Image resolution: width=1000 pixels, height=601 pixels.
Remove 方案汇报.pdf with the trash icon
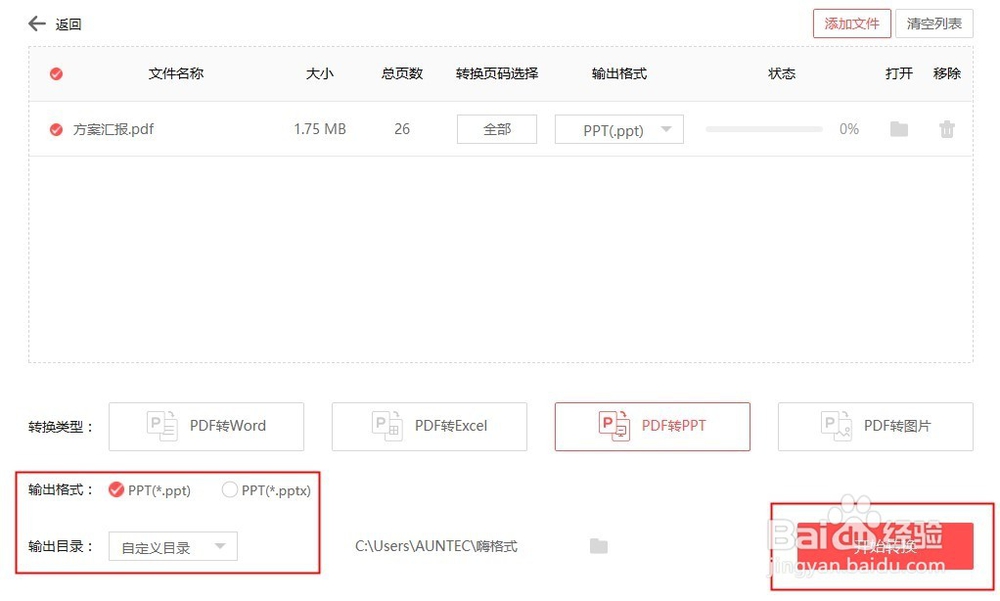(x=946, y=128)
